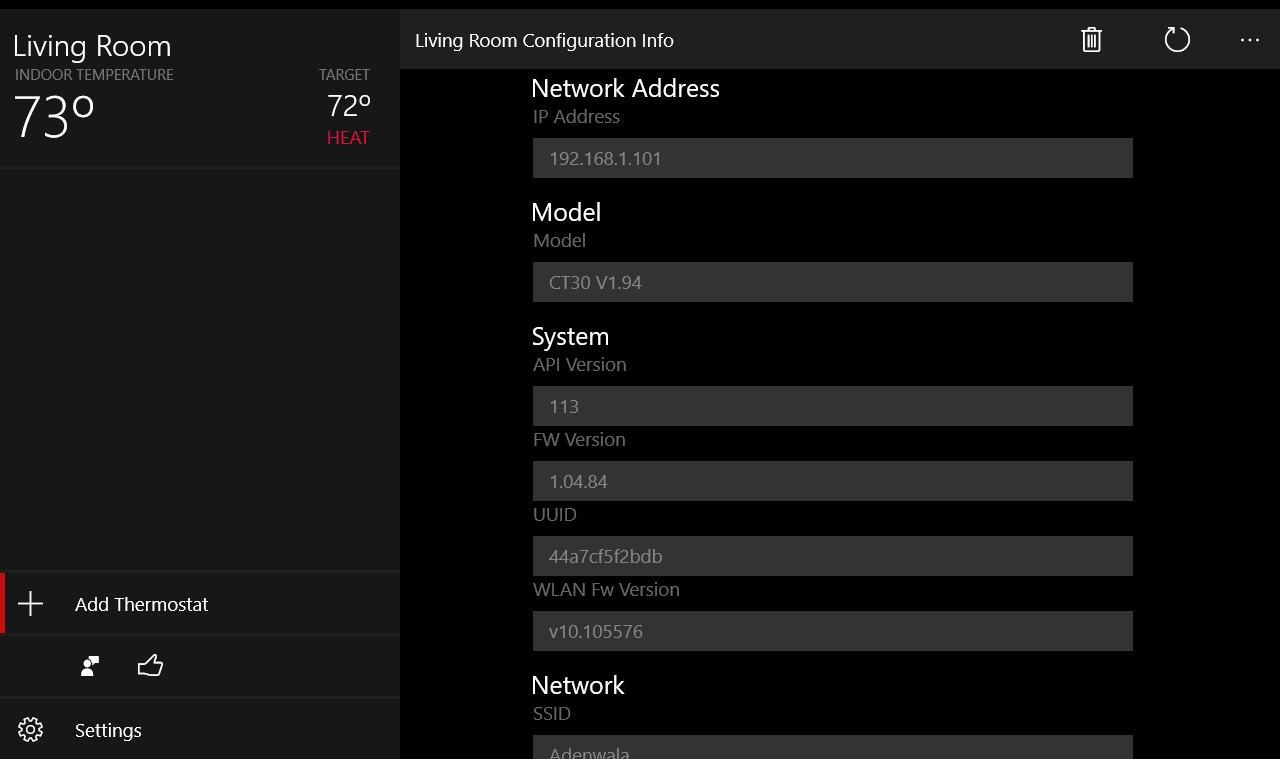Click the Model field showing CT30 V1.94
Image resolution: width=1280 pixels, height=759 pixels.
[832, 282]
